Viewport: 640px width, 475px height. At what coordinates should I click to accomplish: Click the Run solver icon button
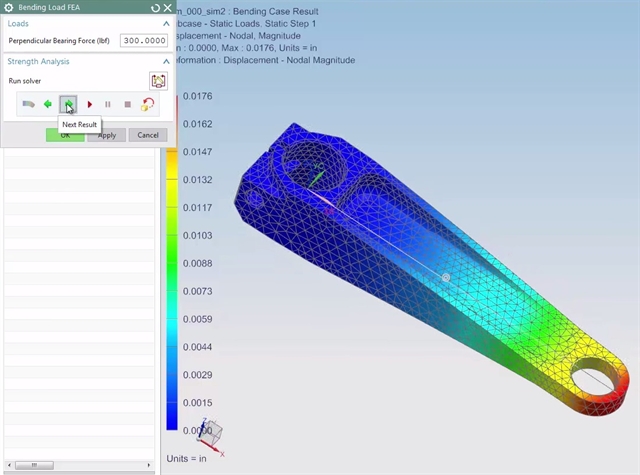[x=158, y=81]
